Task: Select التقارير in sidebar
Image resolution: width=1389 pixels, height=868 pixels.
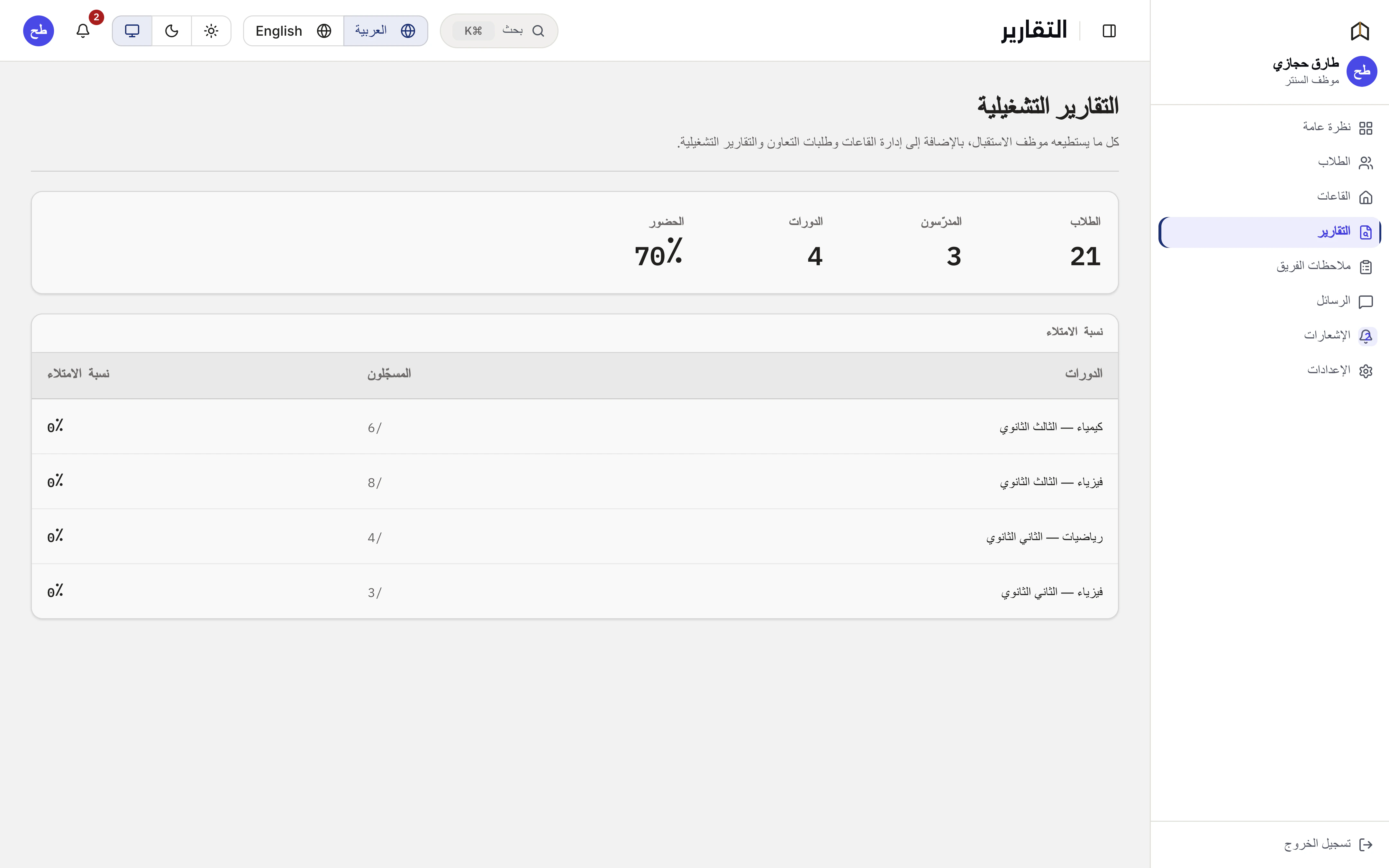Action: point(1269,232)
